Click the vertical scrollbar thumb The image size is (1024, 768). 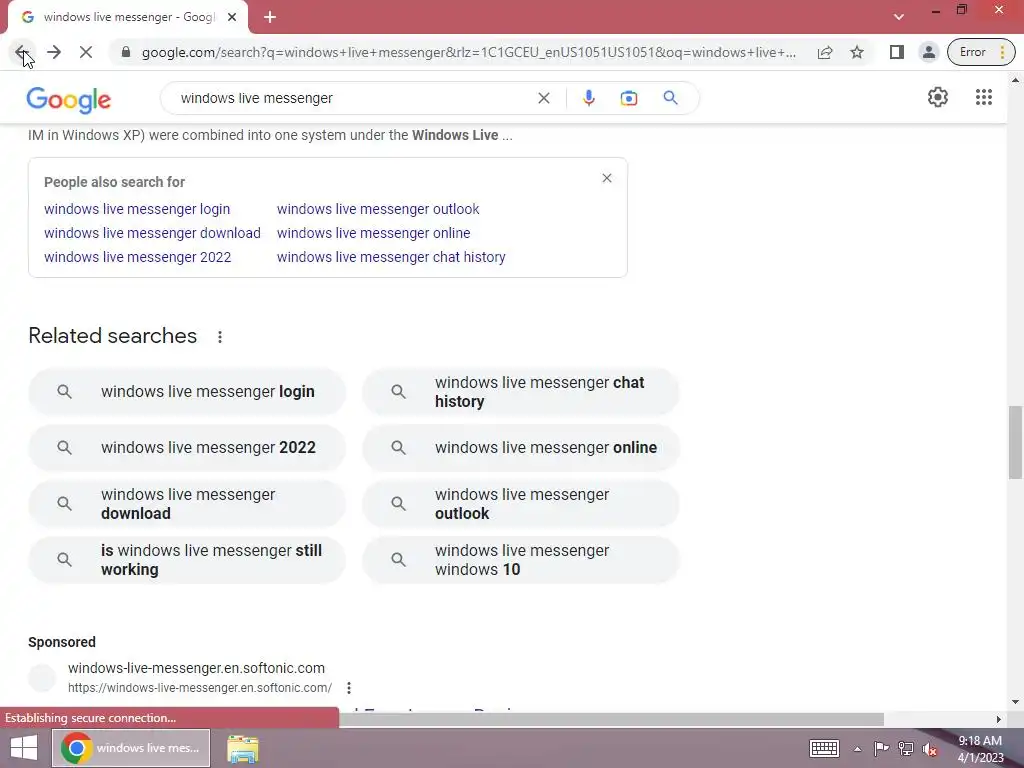[x=1015, y=442]
